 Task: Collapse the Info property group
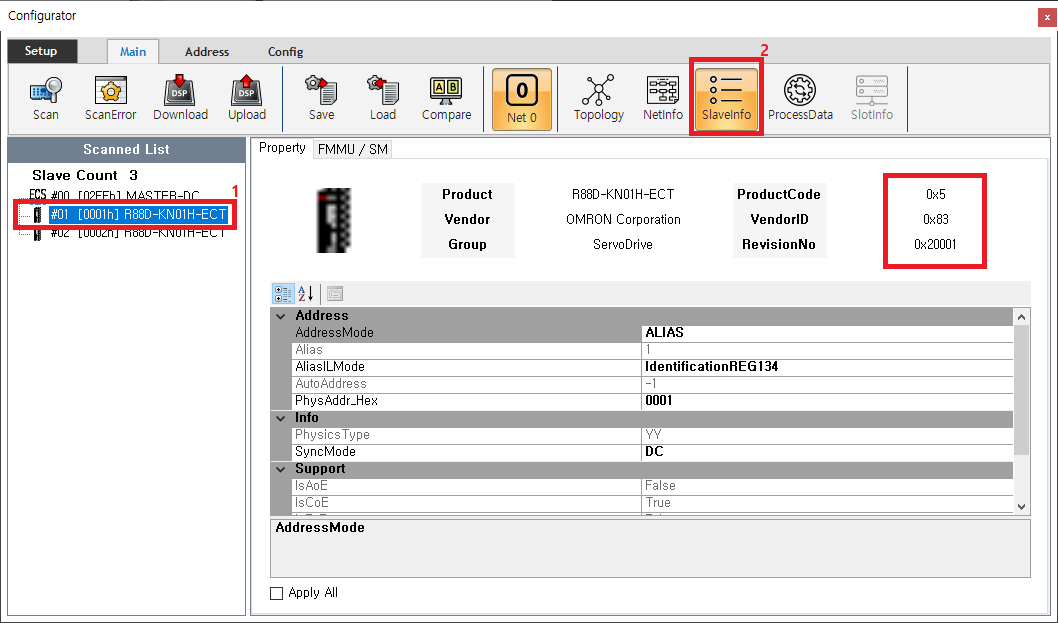[x=280, y=418]
